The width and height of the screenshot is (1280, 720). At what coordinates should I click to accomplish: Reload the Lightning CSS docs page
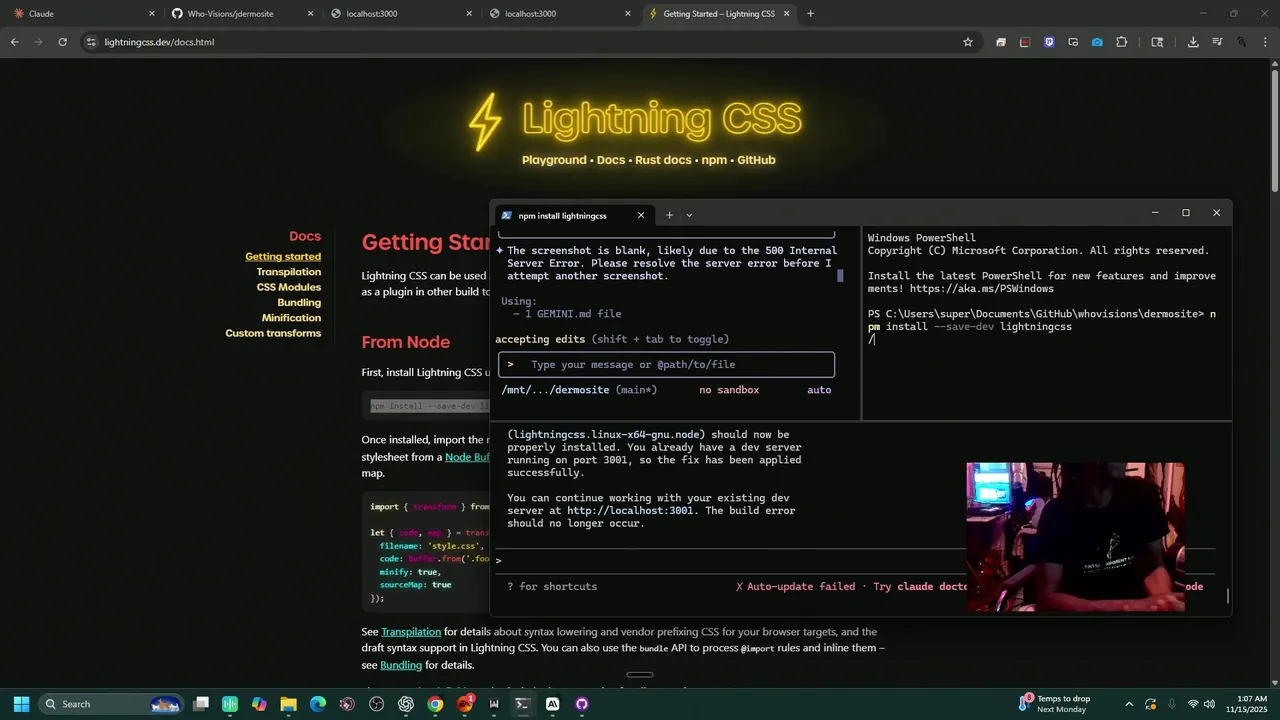pos(62,42)
